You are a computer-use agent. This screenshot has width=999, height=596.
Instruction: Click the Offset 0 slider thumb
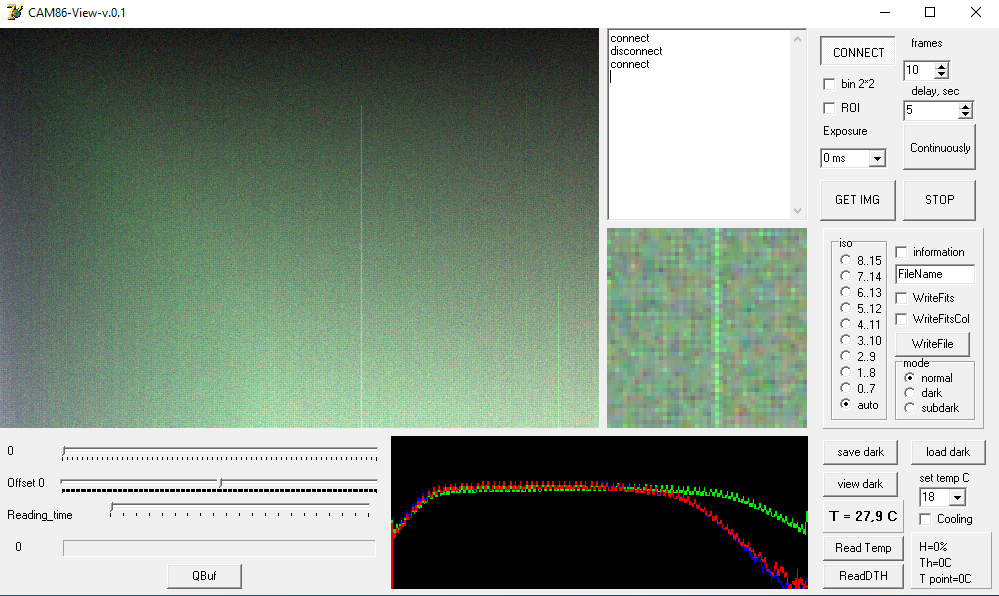coord(220,483)
